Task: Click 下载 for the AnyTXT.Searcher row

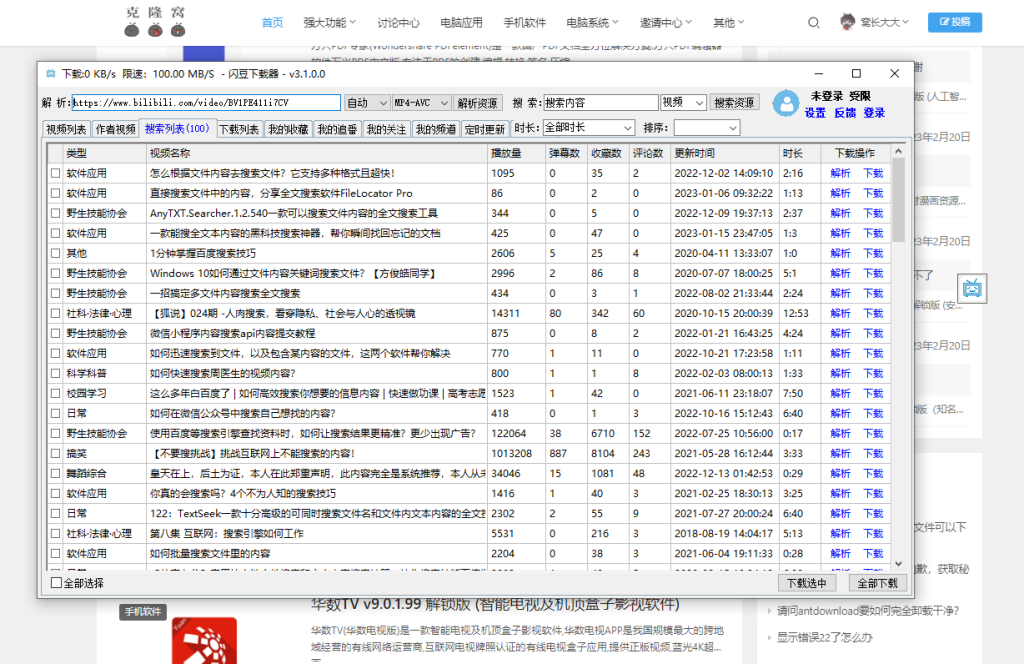Action: pos(873,213)
